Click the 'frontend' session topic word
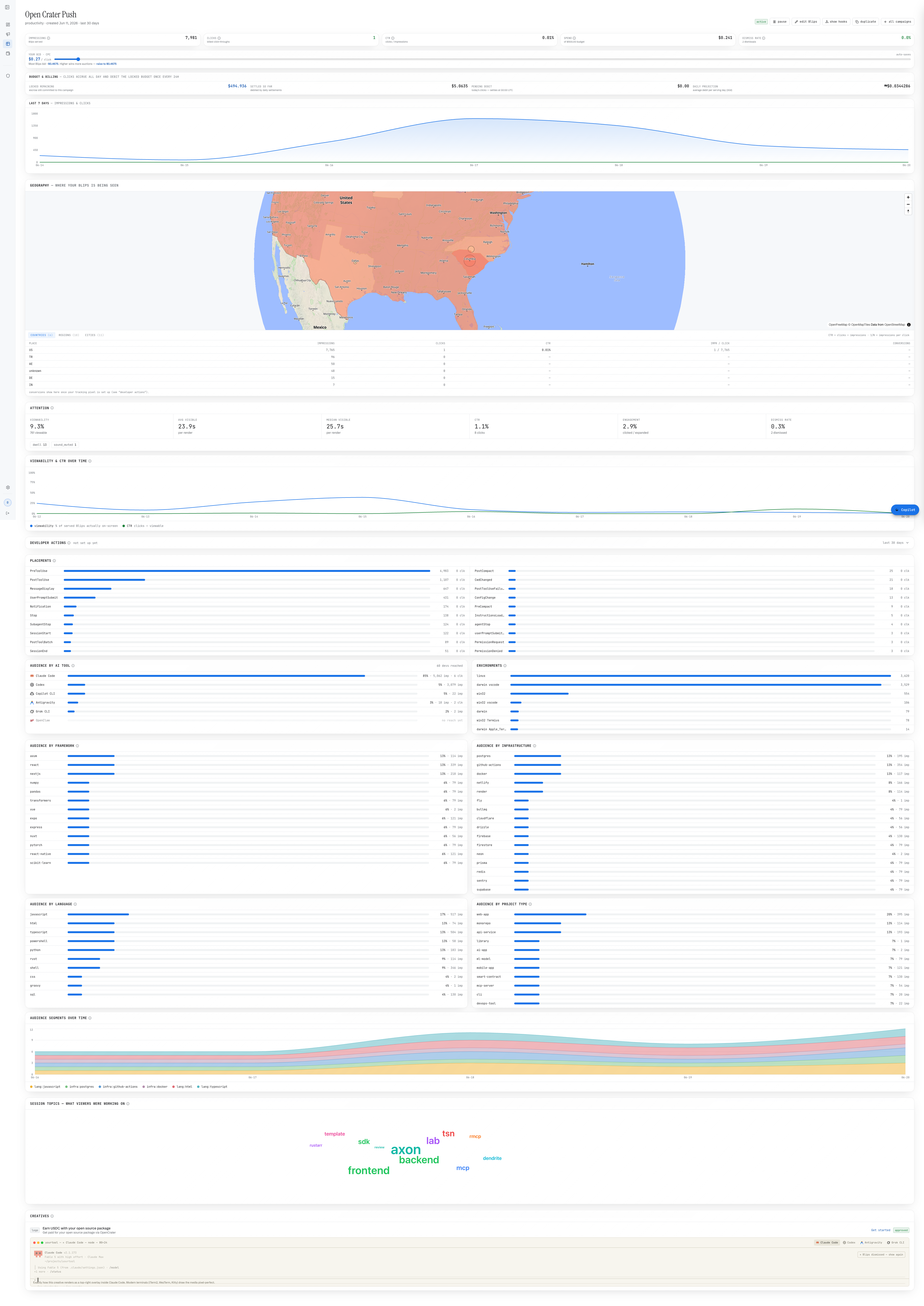924x1306 pixels. click(369, 1170)
